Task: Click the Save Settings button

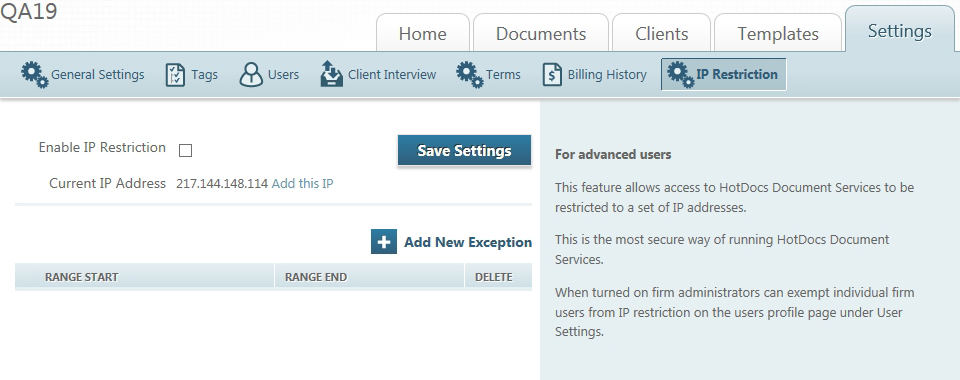Action: (464, 151)
